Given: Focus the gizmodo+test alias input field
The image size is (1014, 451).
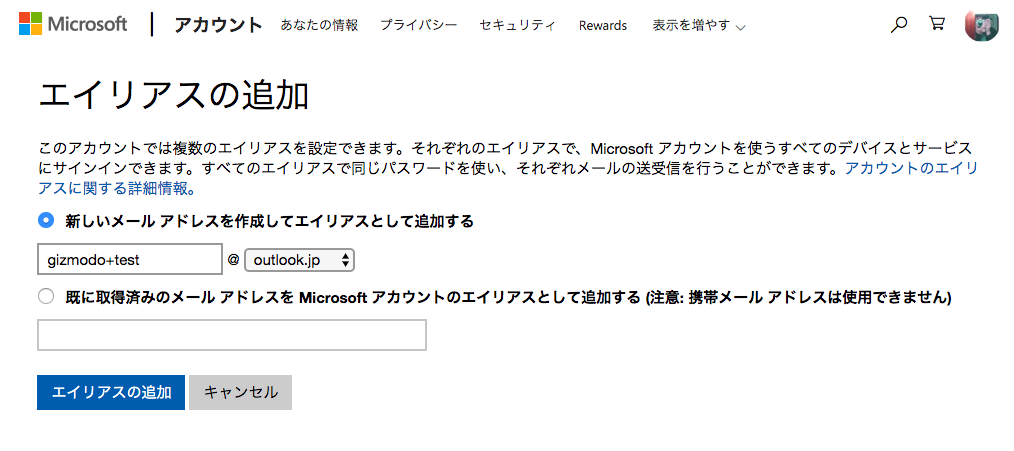Looking at the screenshot, I should tap(130, 260).
